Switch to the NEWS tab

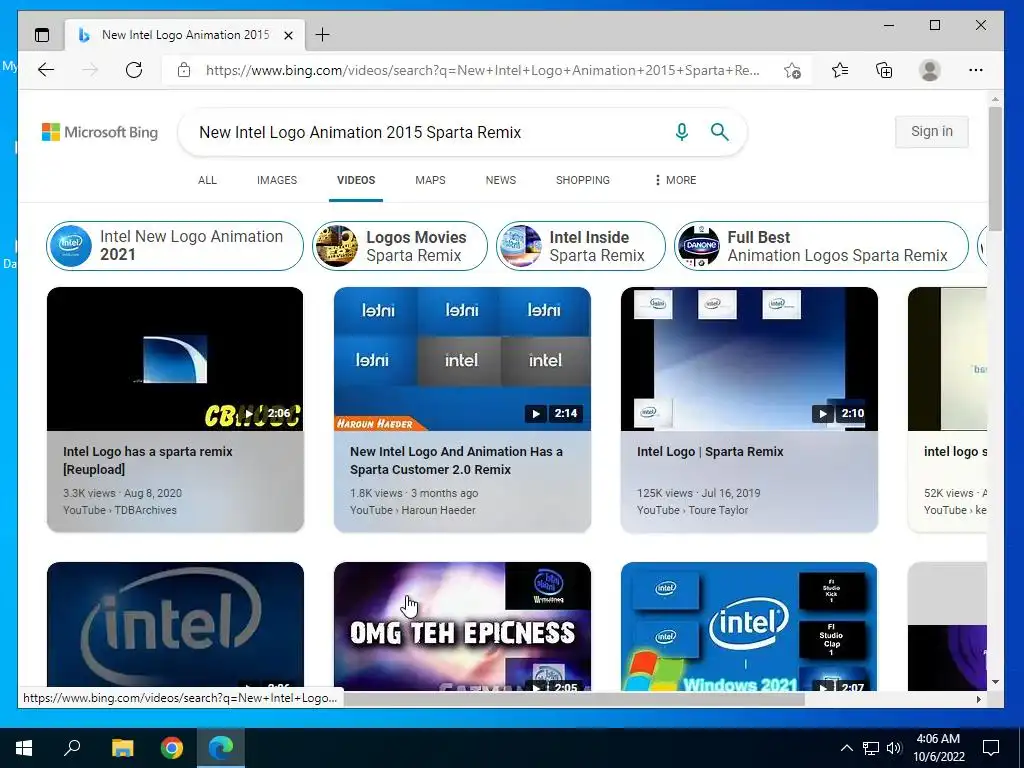click(501, 180)
